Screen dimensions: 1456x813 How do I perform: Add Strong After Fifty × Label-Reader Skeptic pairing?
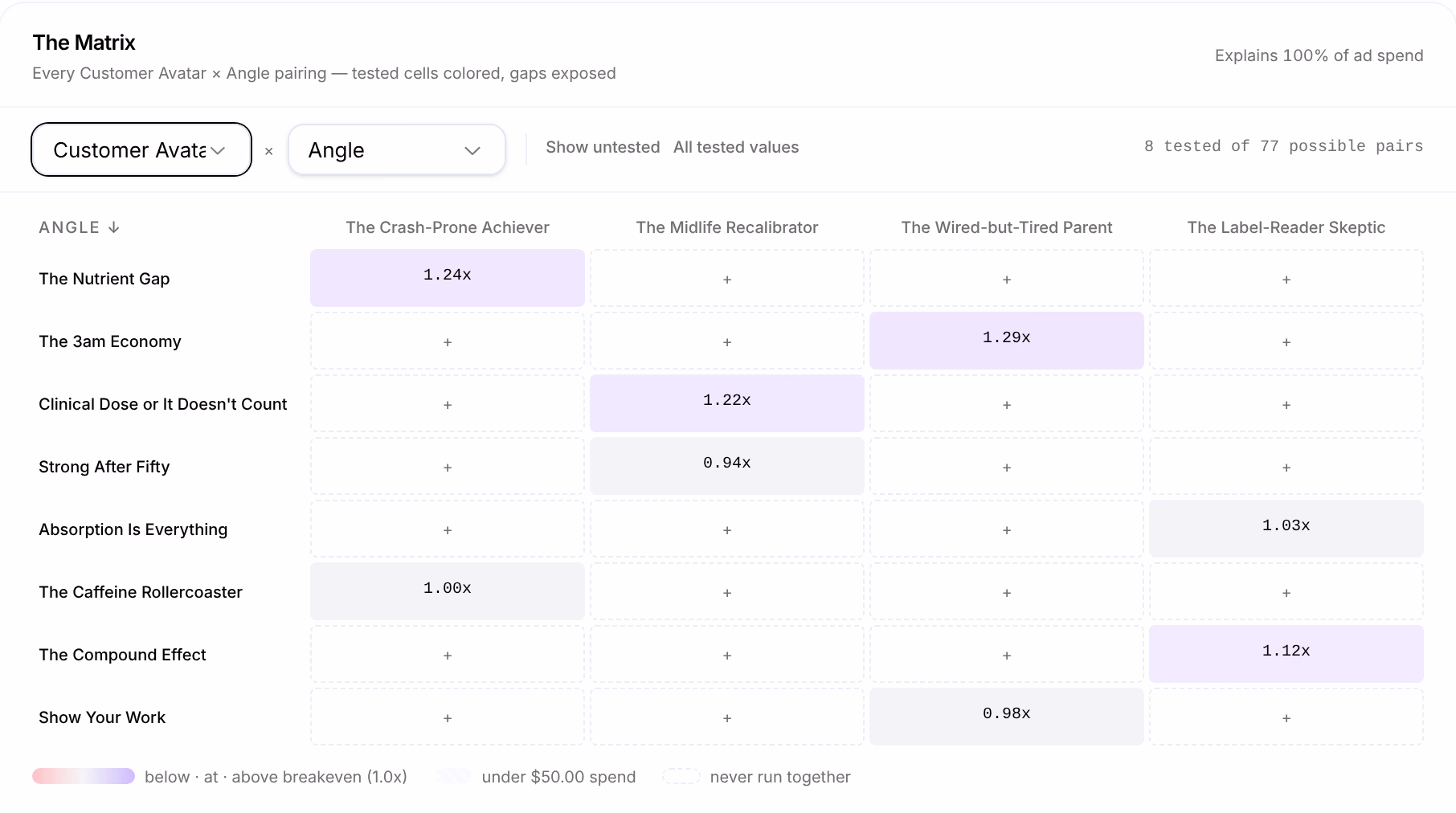[1286, 466]
